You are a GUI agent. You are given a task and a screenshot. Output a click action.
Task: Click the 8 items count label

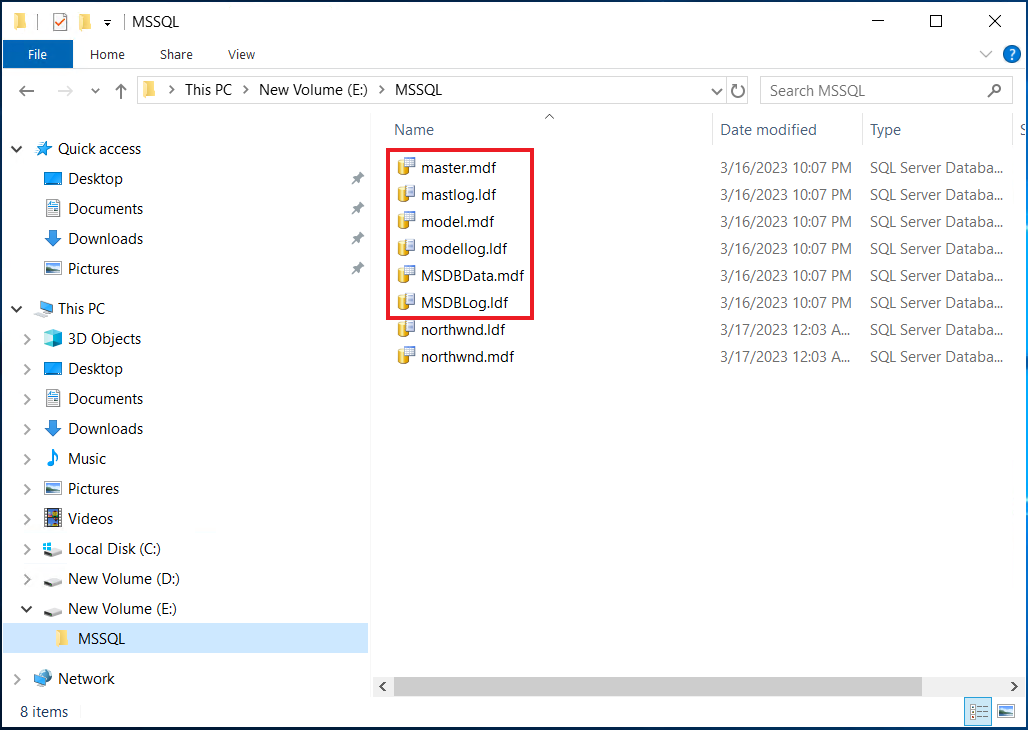pos(43,711)
